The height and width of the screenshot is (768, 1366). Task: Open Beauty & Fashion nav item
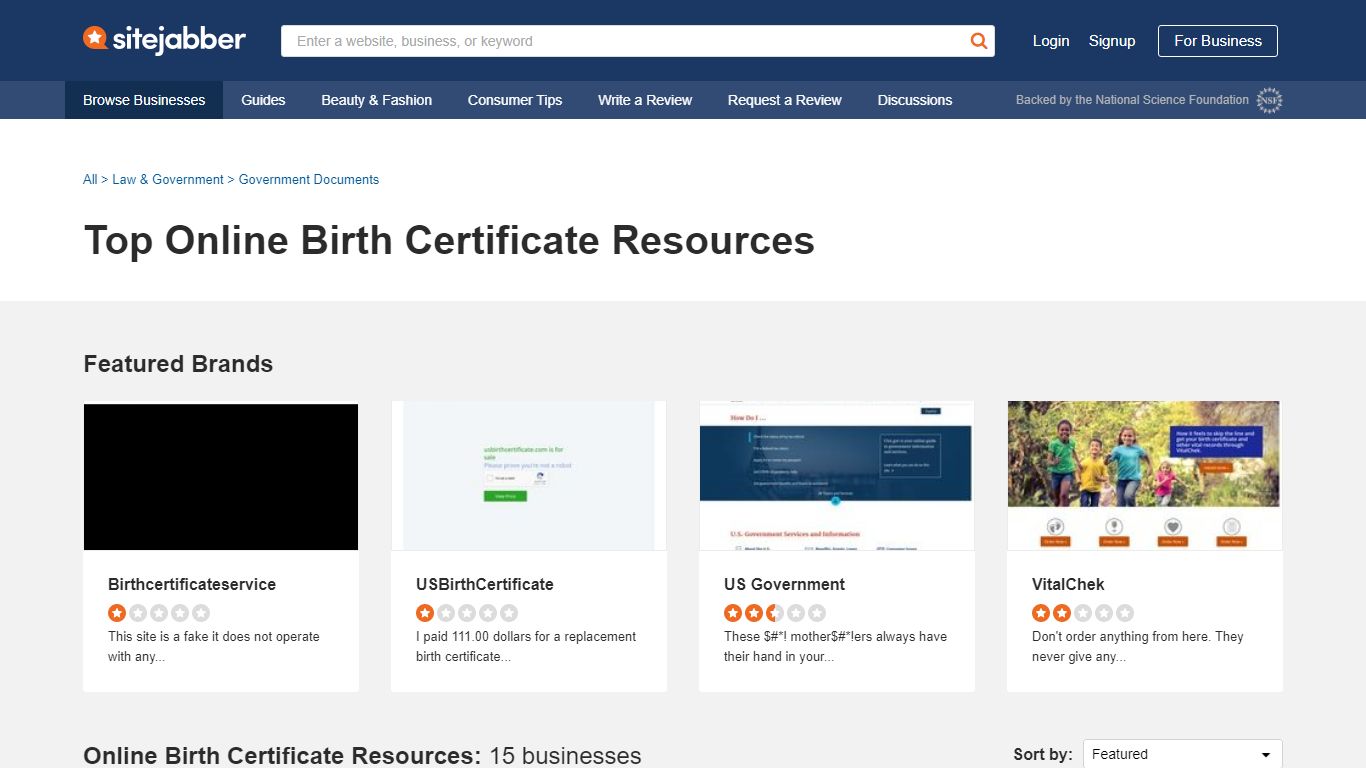pyautogui.click(x=377, y=100)
